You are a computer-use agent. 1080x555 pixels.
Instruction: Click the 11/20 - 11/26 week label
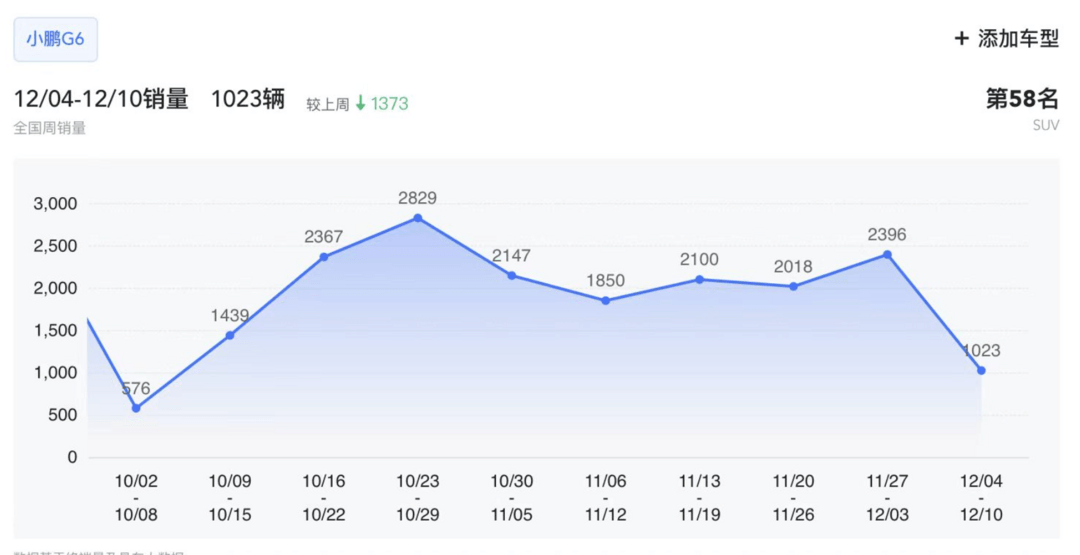pos(793,498)
